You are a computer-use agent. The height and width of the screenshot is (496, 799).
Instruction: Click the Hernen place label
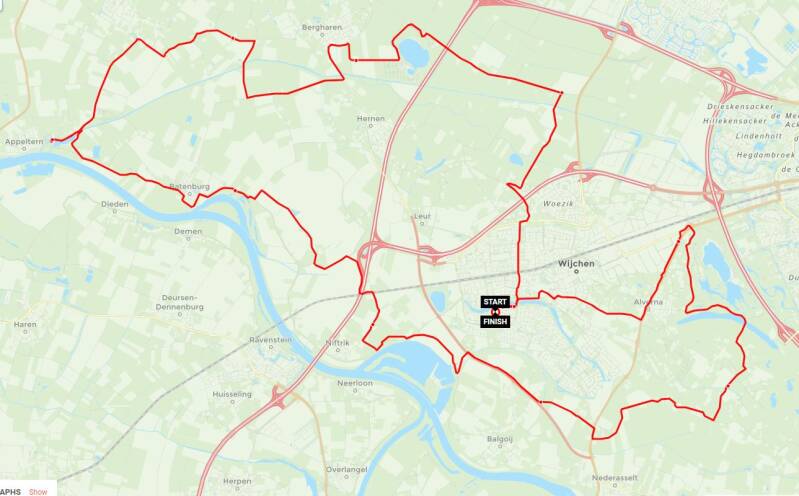pos(370,118)
